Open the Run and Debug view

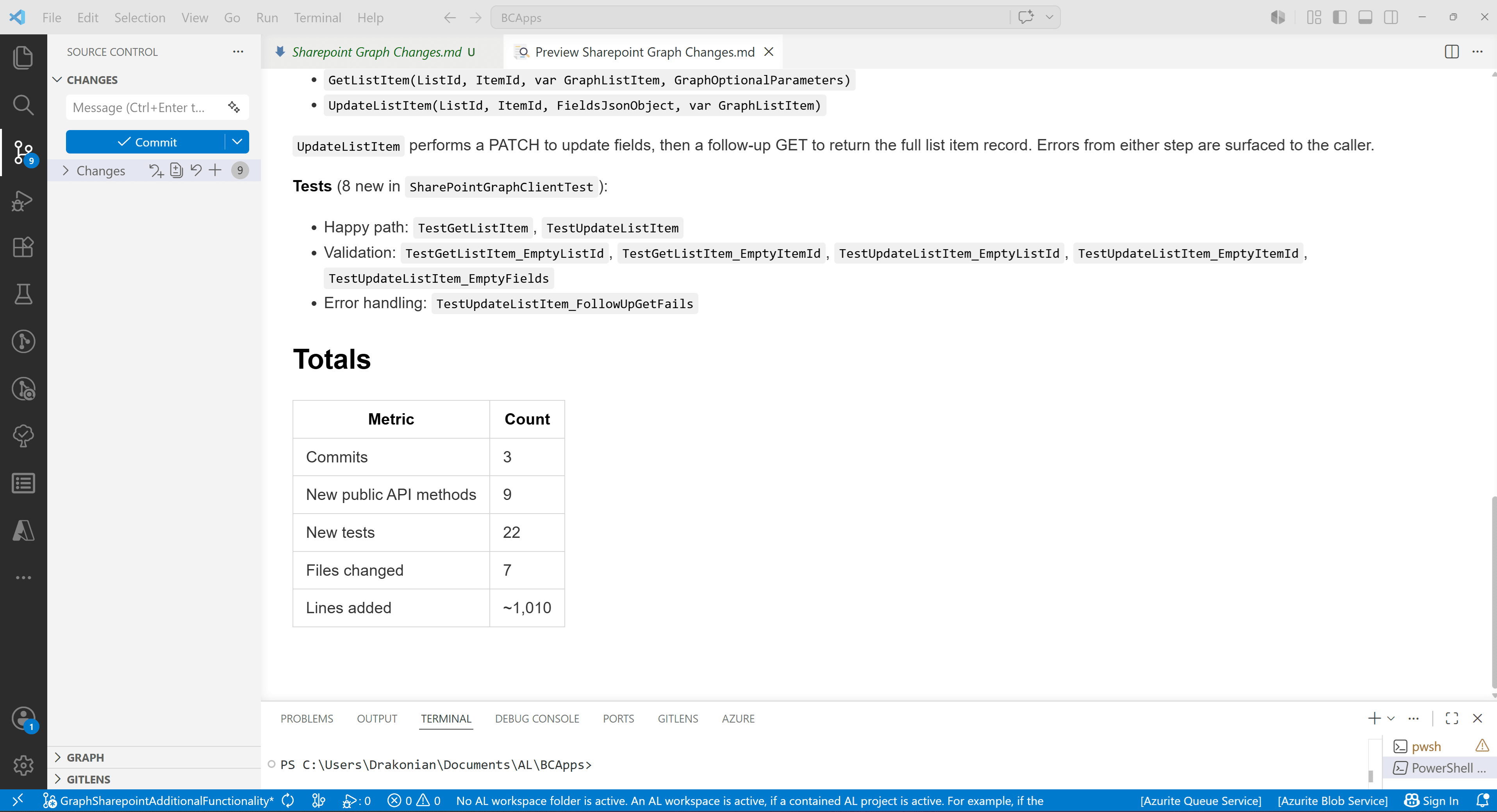pos(23,200)
